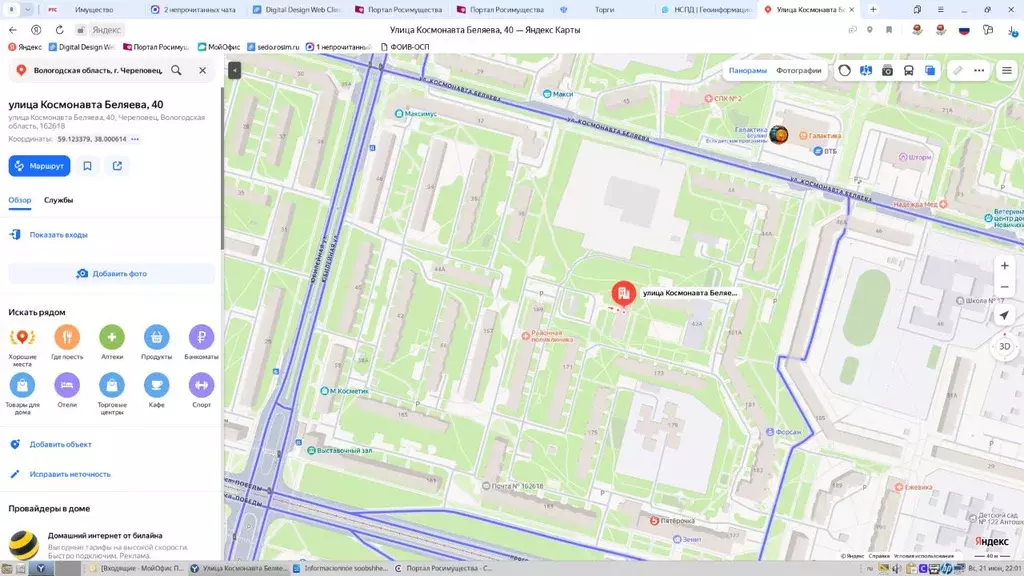Find my location arrow on map
The image size is (1024, 576).
pos(1004,315)
